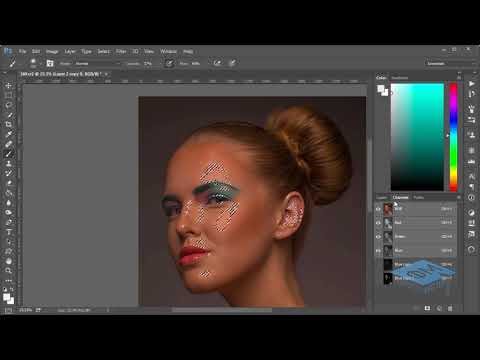Screen dimensions: 480x360
Task: Select the Spot Healing Brush tool
Action: click(x=9, y=144)
